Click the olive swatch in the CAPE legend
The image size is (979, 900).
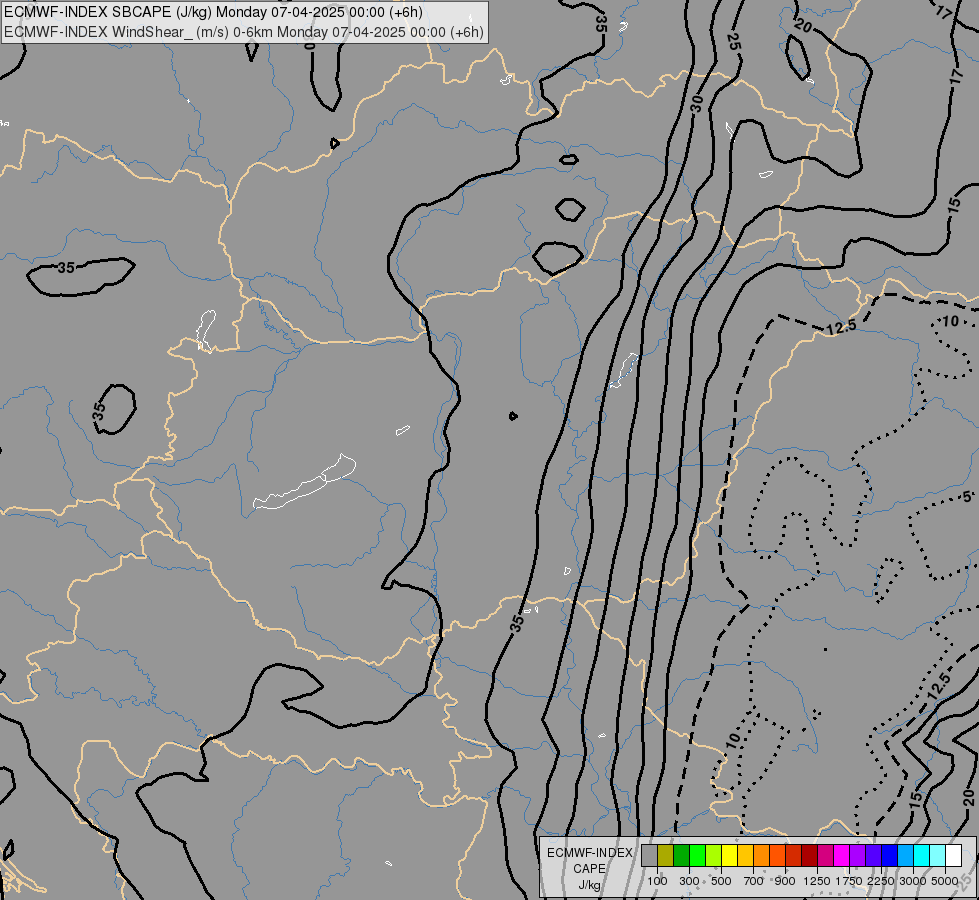(666, 856)
